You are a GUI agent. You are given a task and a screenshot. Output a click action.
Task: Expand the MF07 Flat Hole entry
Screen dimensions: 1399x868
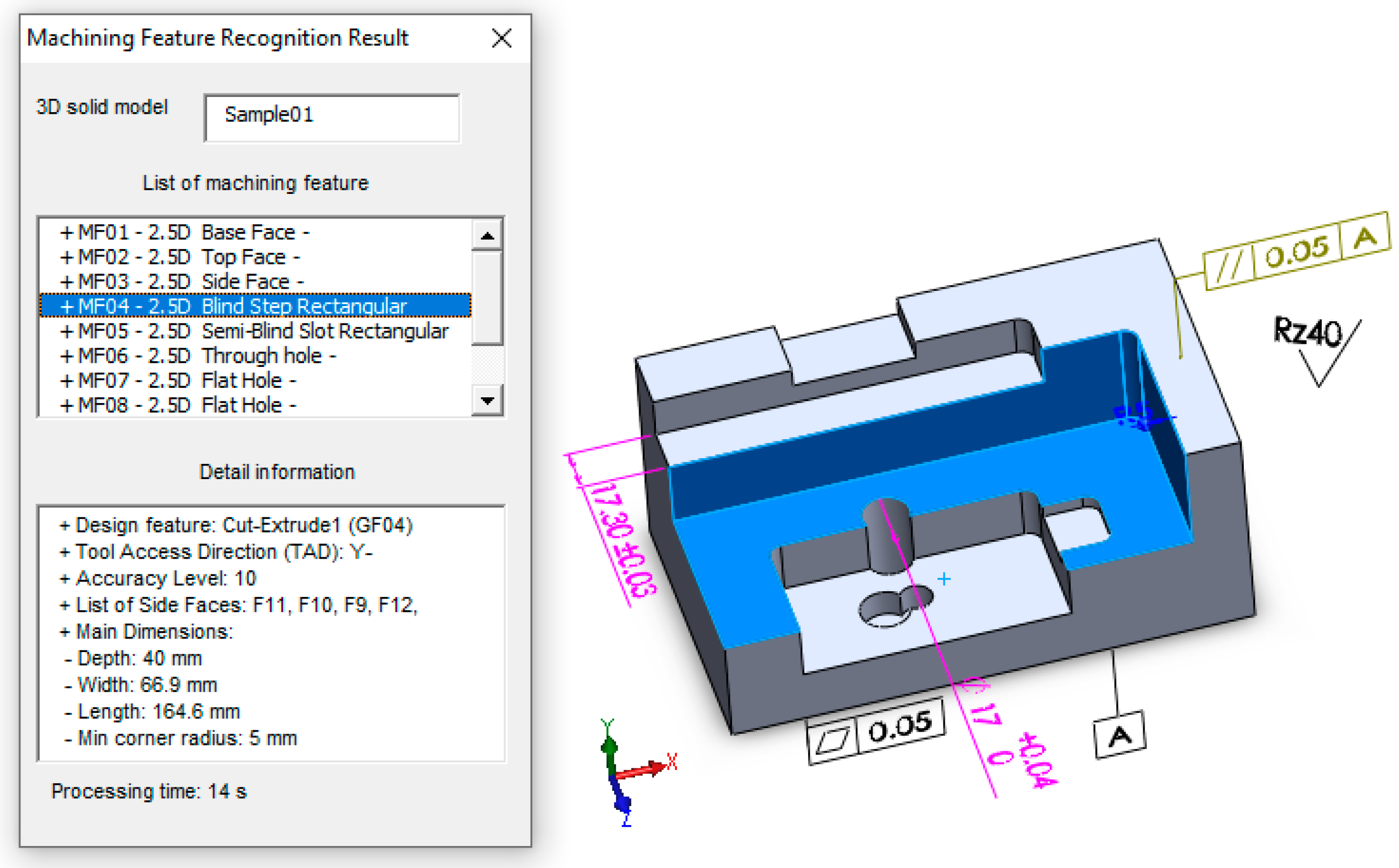pos(67,381)
